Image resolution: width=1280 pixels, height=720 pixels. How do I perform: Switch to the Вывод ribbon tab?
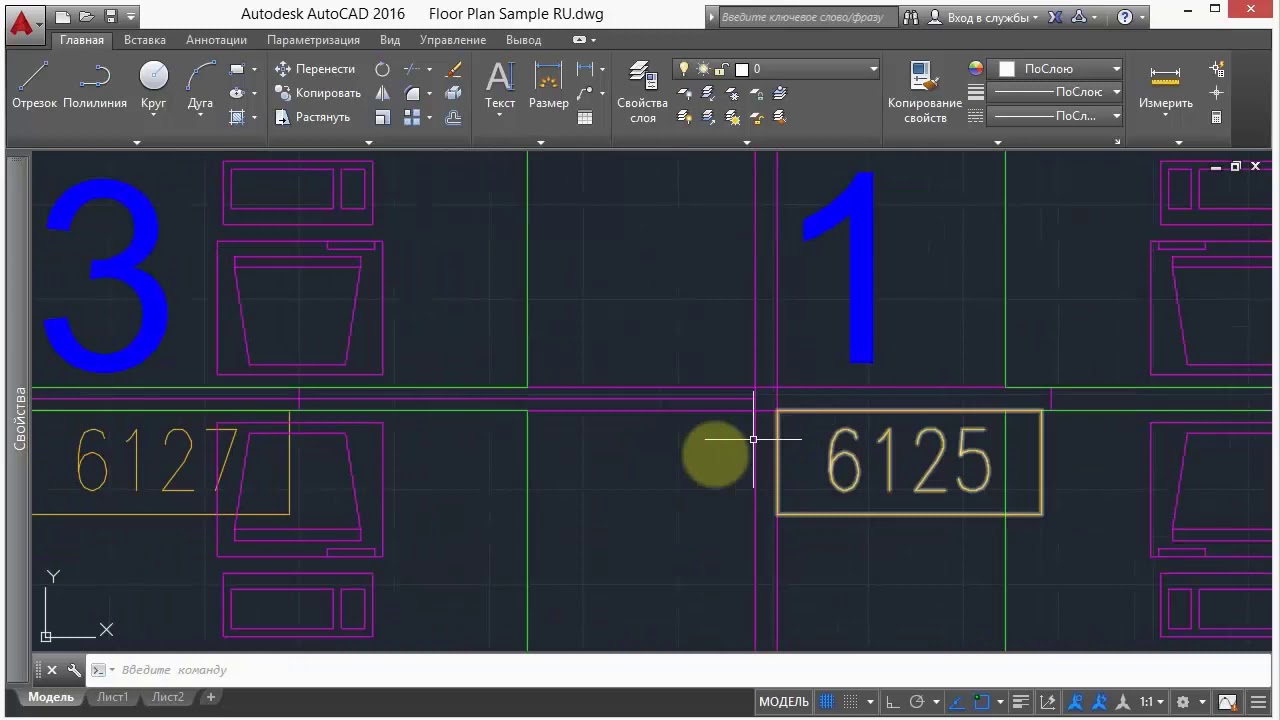[x=523, y=40]
